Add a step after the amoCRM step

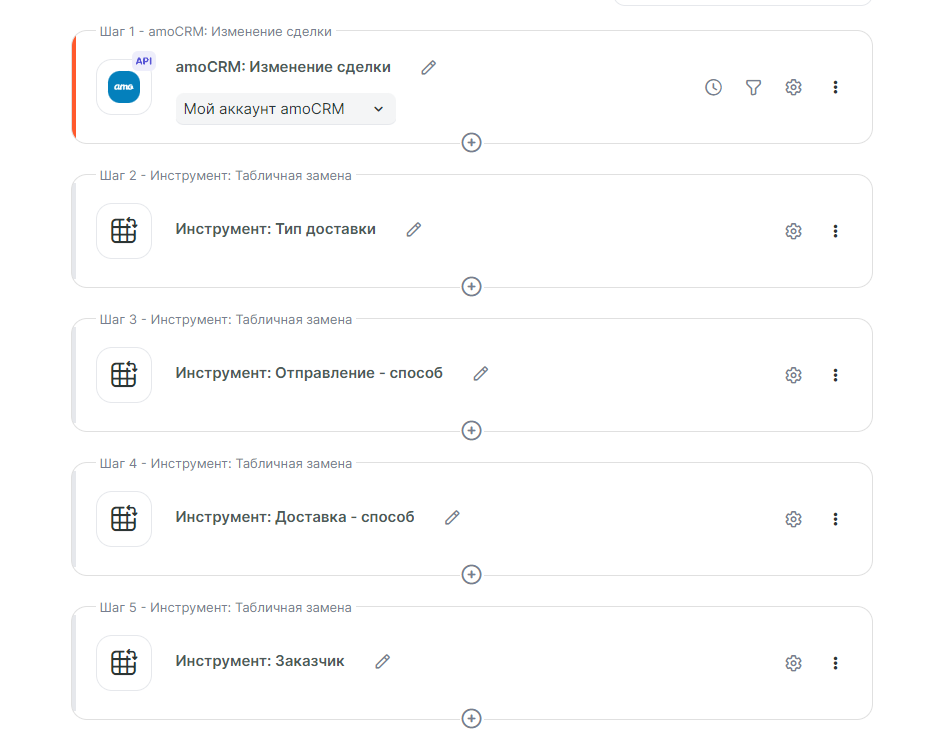(471, 143)
